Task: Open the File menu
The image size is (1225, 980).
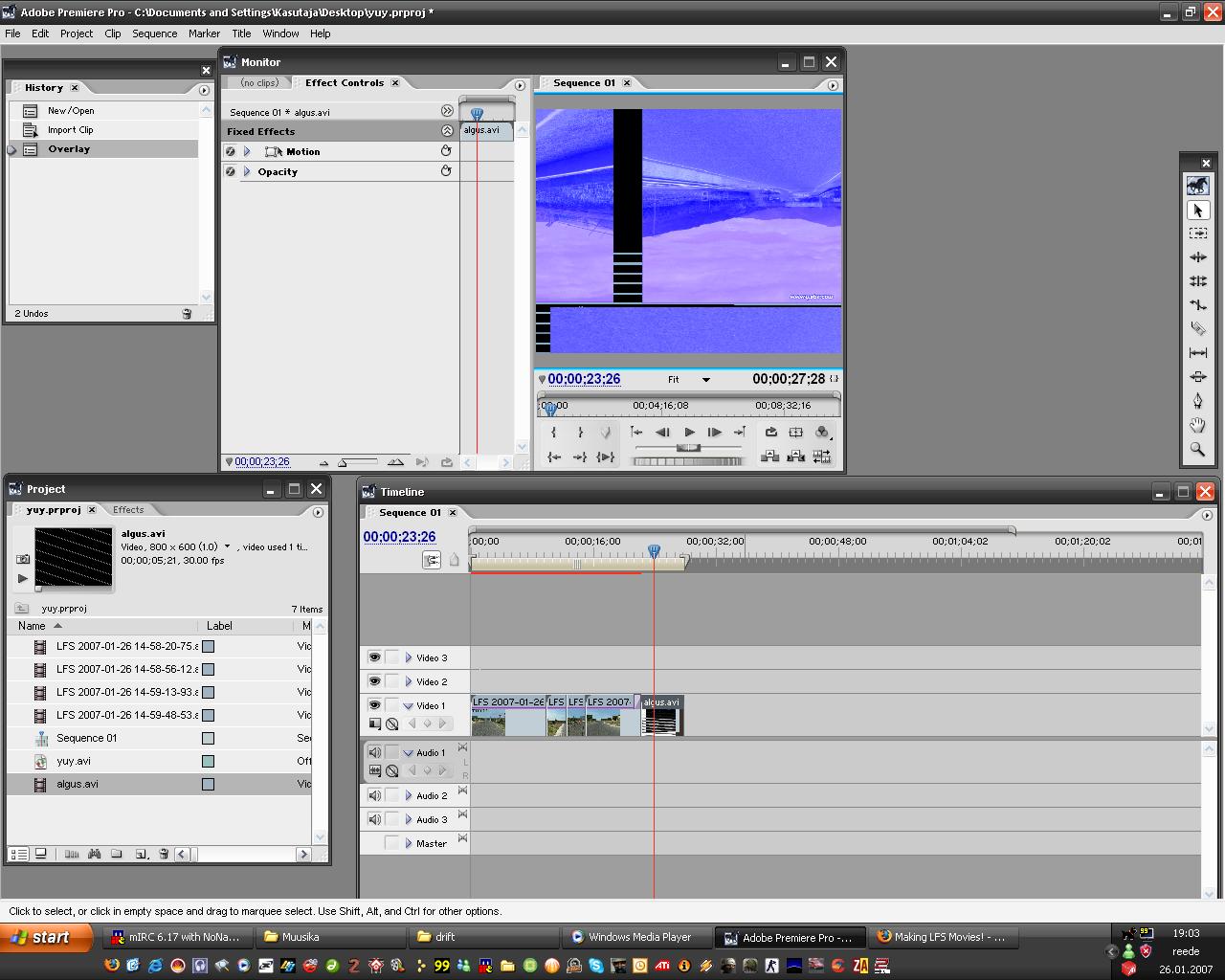Action: tap(12, 33)
